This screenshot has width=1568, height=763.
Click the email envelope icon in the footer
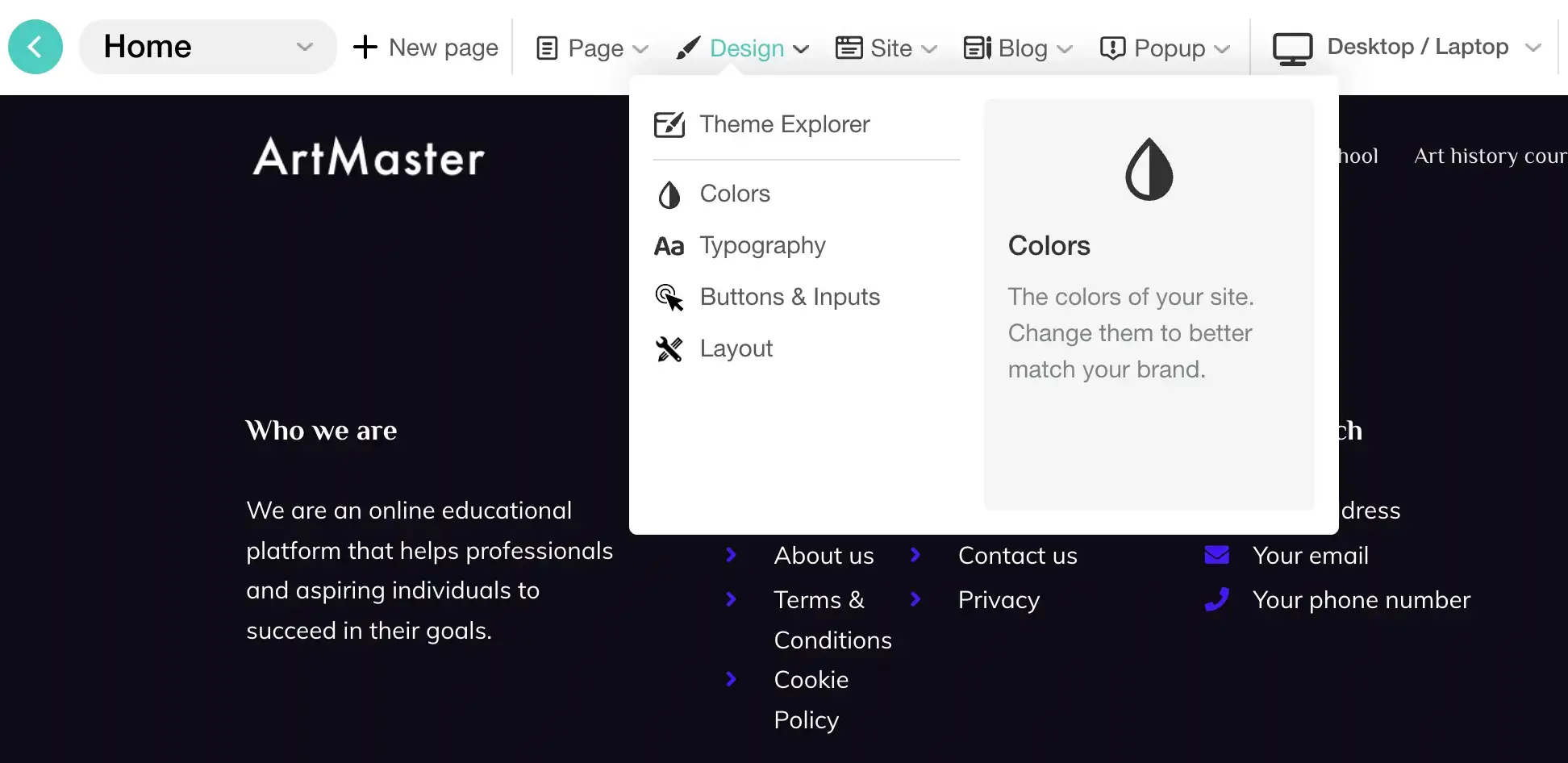pos(1217,555)
